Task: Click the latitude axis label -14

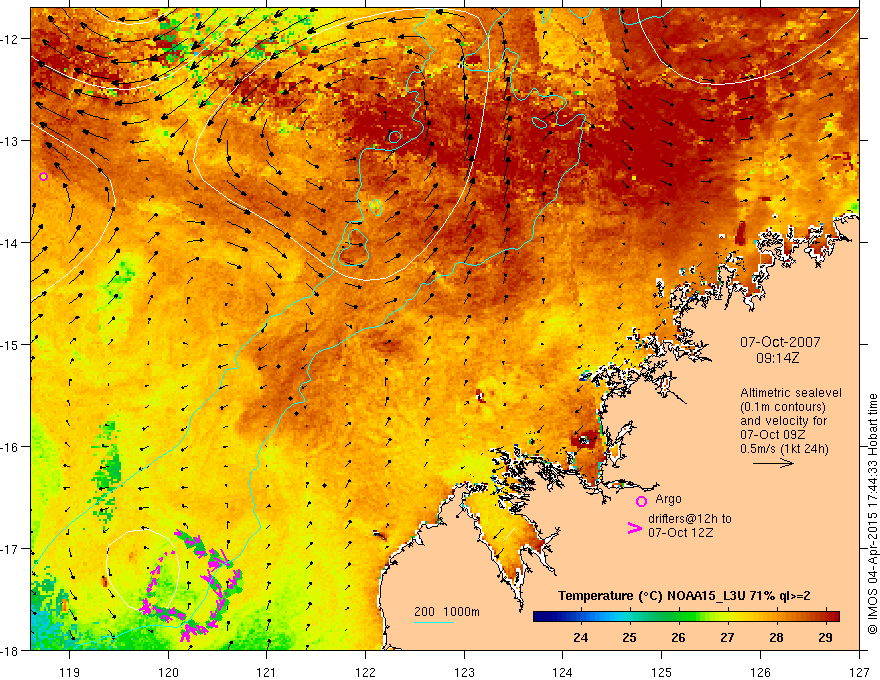Action: (11, 243)
